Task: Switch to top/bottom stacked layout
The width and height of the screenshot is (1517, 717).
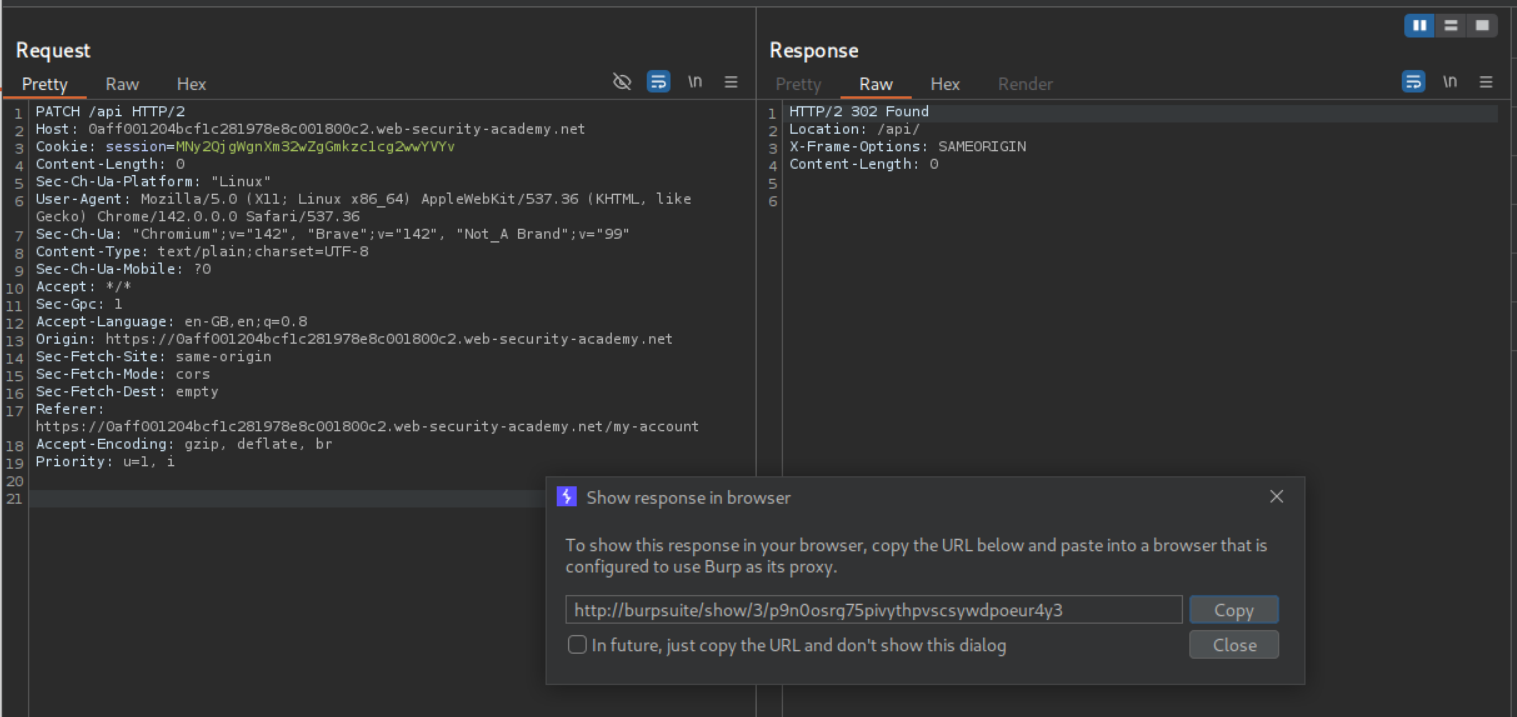Action: (x=1450, y=26)
